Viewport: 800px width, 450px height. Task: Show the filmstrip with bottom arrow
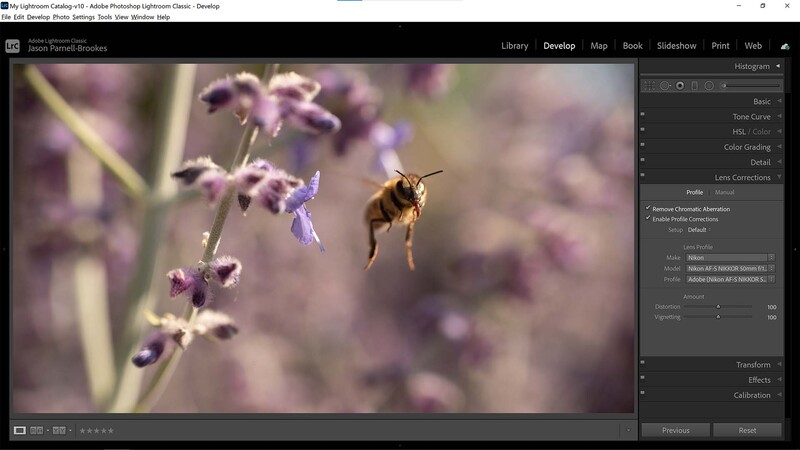click(399, 446)
